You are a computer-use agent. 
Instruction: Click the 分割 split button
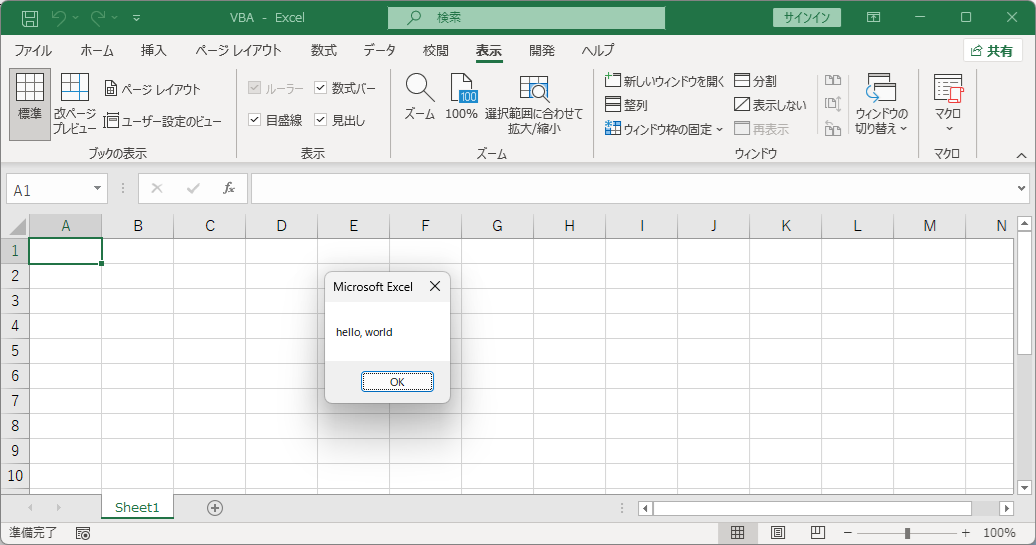[755, 81]
